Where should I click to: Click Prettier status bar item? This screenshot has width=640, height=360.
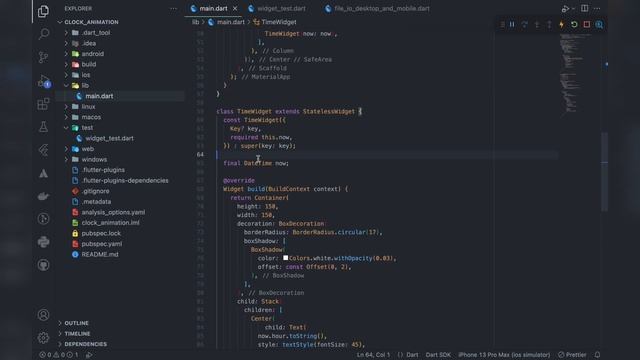[x=572, y=355]
